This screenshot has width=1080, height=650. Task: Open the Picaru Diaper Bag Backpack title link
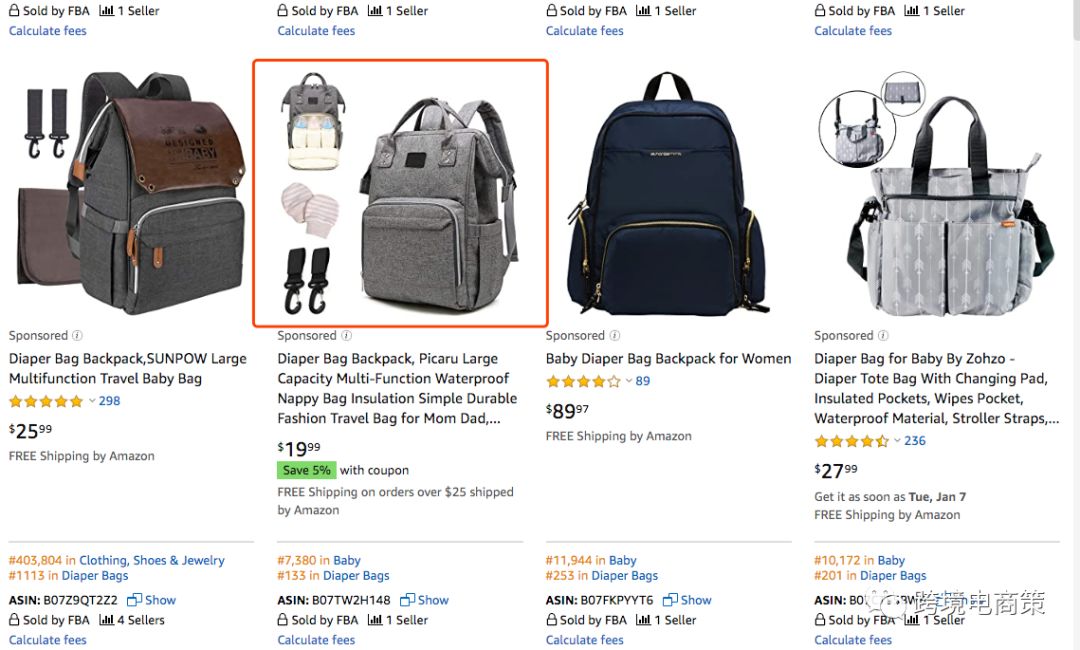[396, 388]
